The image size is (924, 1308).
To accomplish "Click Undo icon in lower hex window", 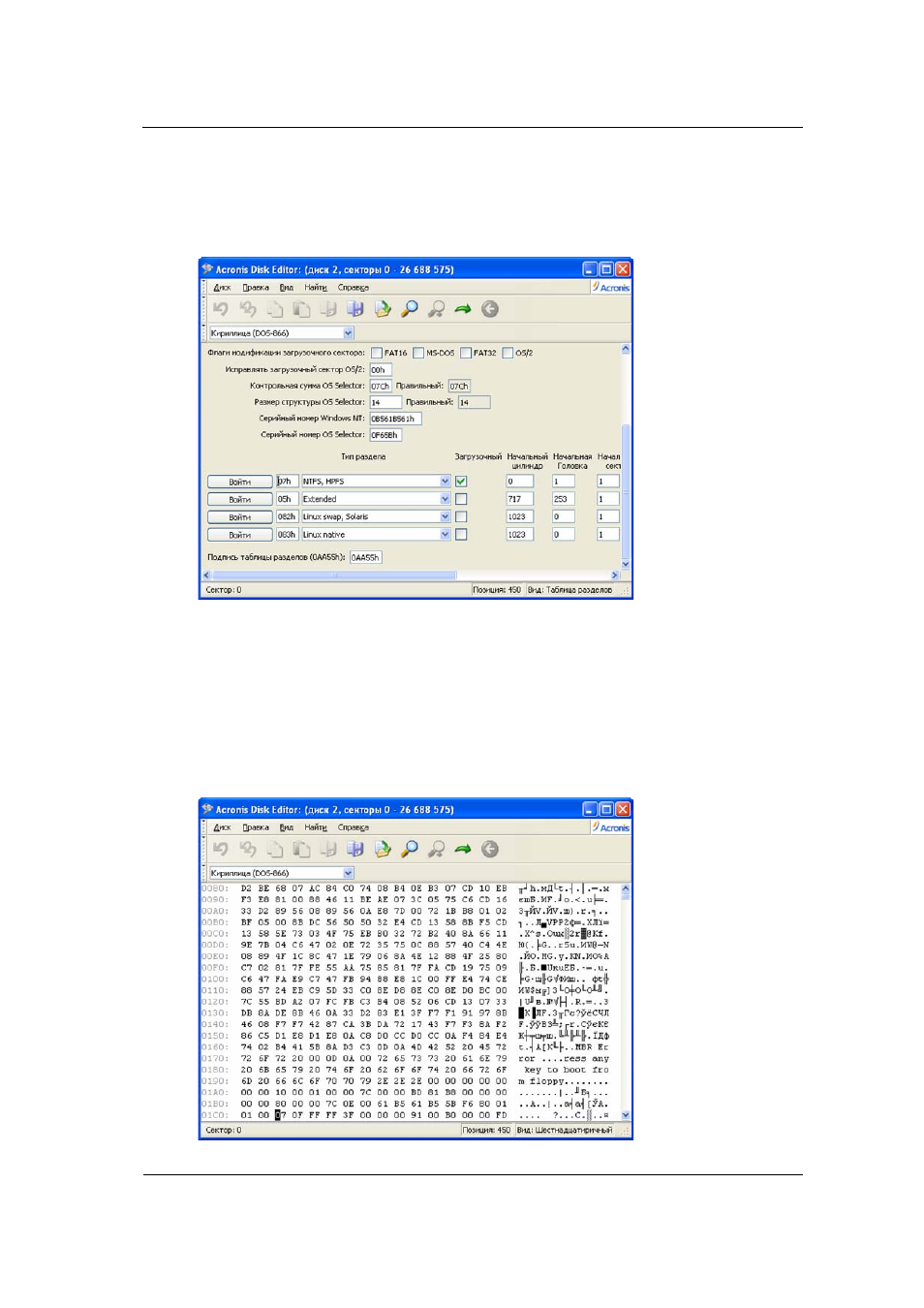I will coord(221,849).
